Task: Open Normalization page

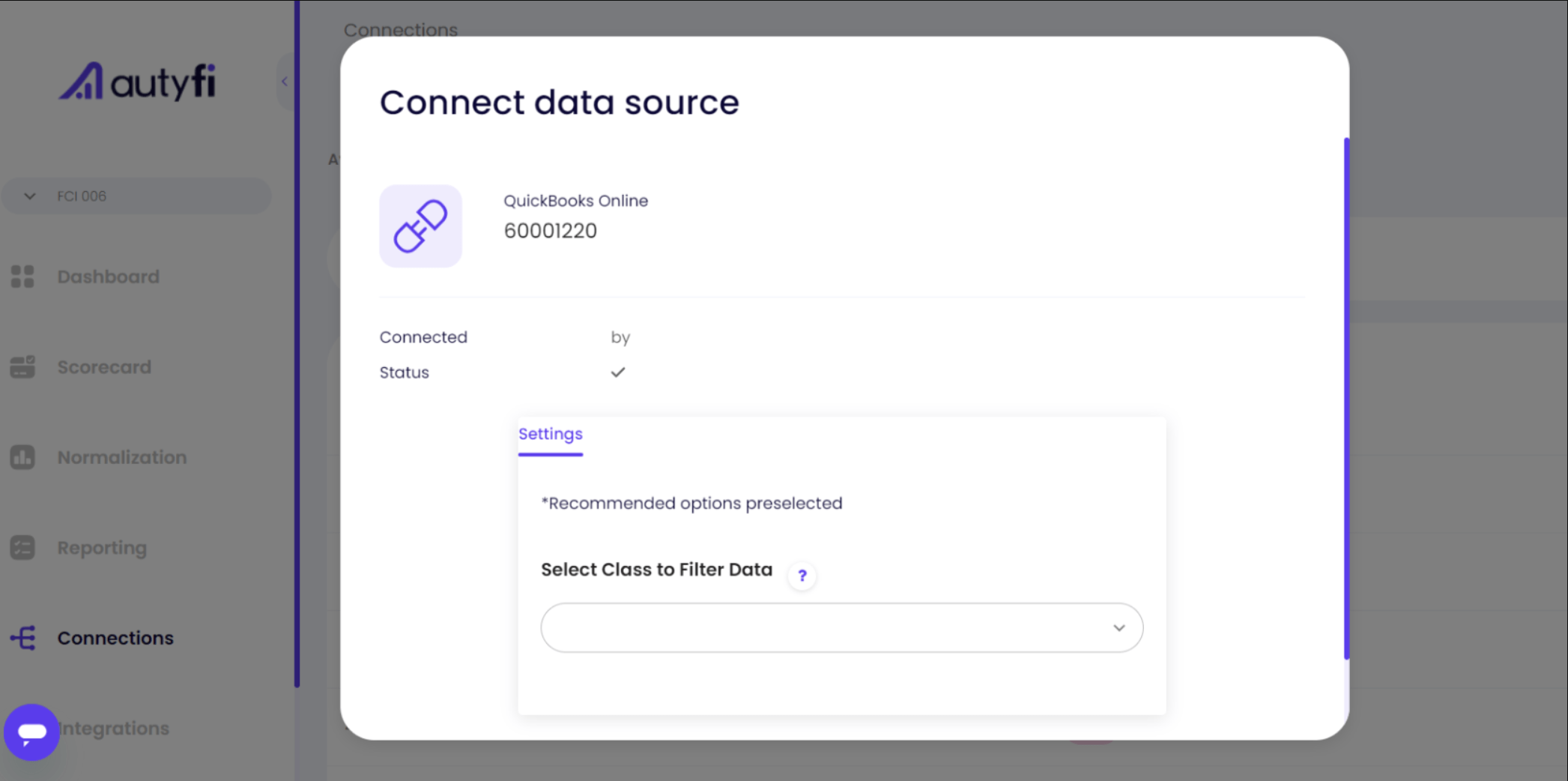Action: [x=122, y=457]
